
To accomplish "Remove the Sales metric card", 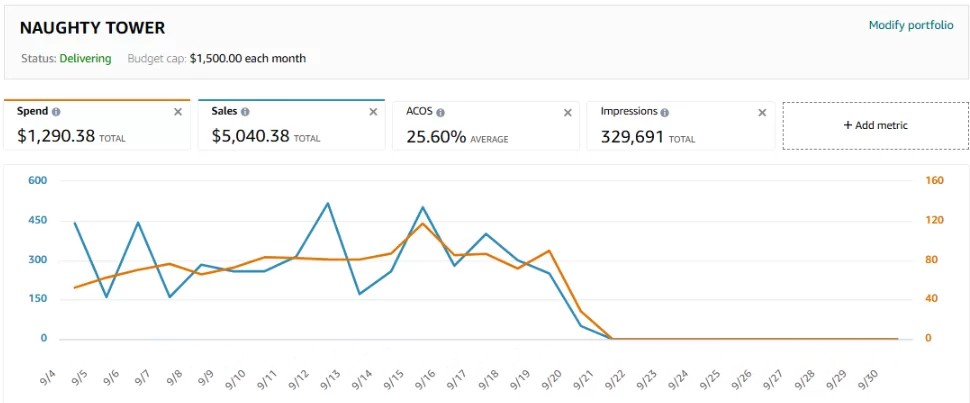I will tap(372, 112).
